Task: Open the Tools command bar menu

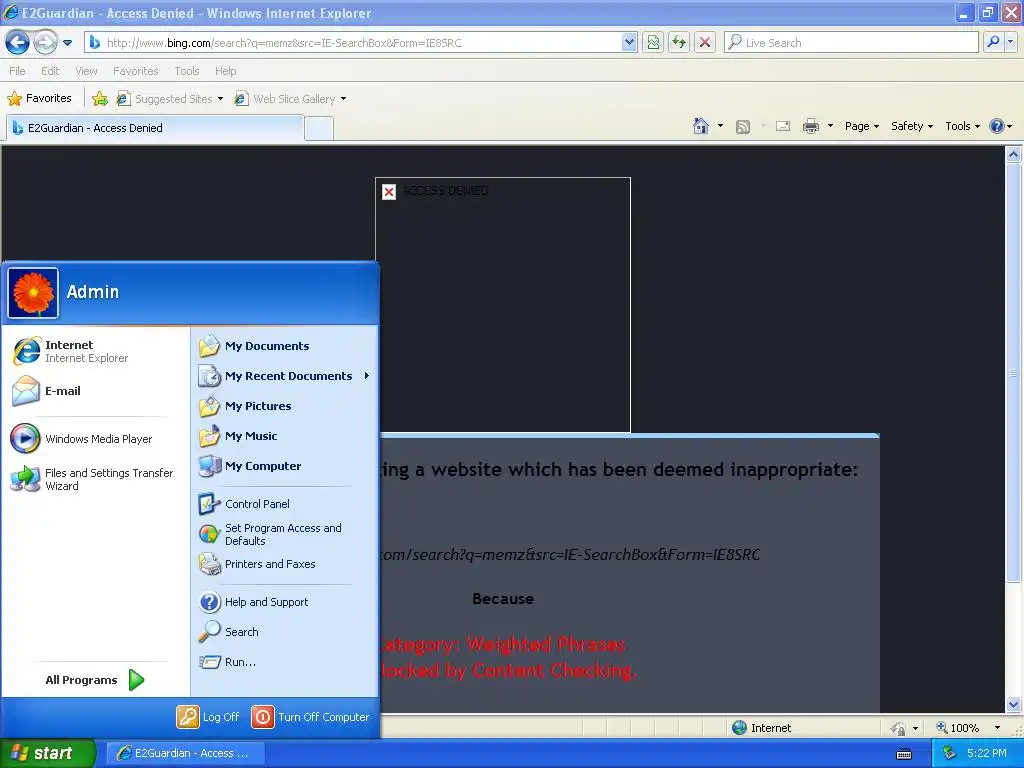Action: [x=962, y=126]
